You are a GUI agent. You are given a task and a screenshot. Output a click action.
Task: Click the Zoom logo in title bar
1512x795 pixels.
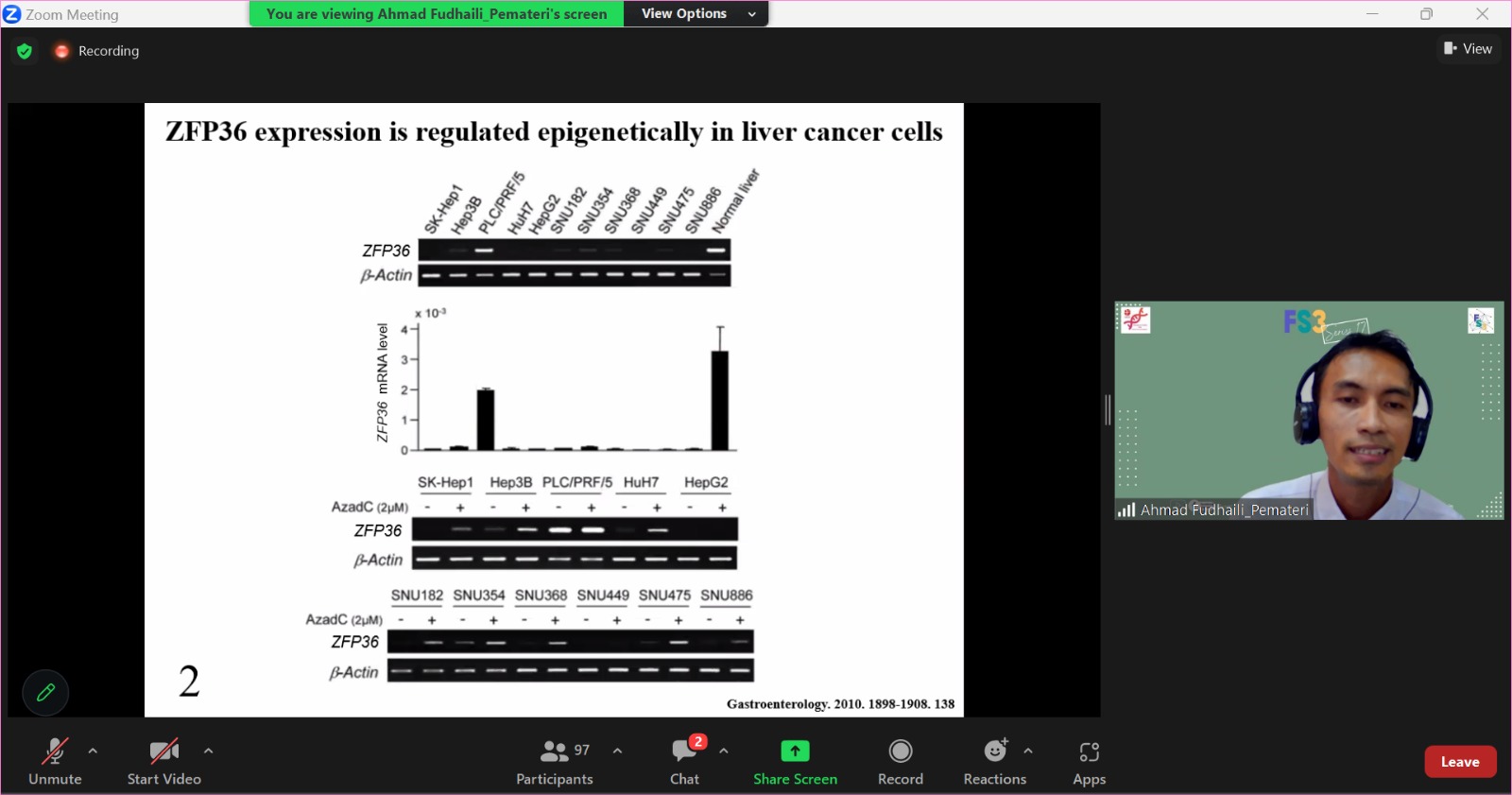pos(12,14)
